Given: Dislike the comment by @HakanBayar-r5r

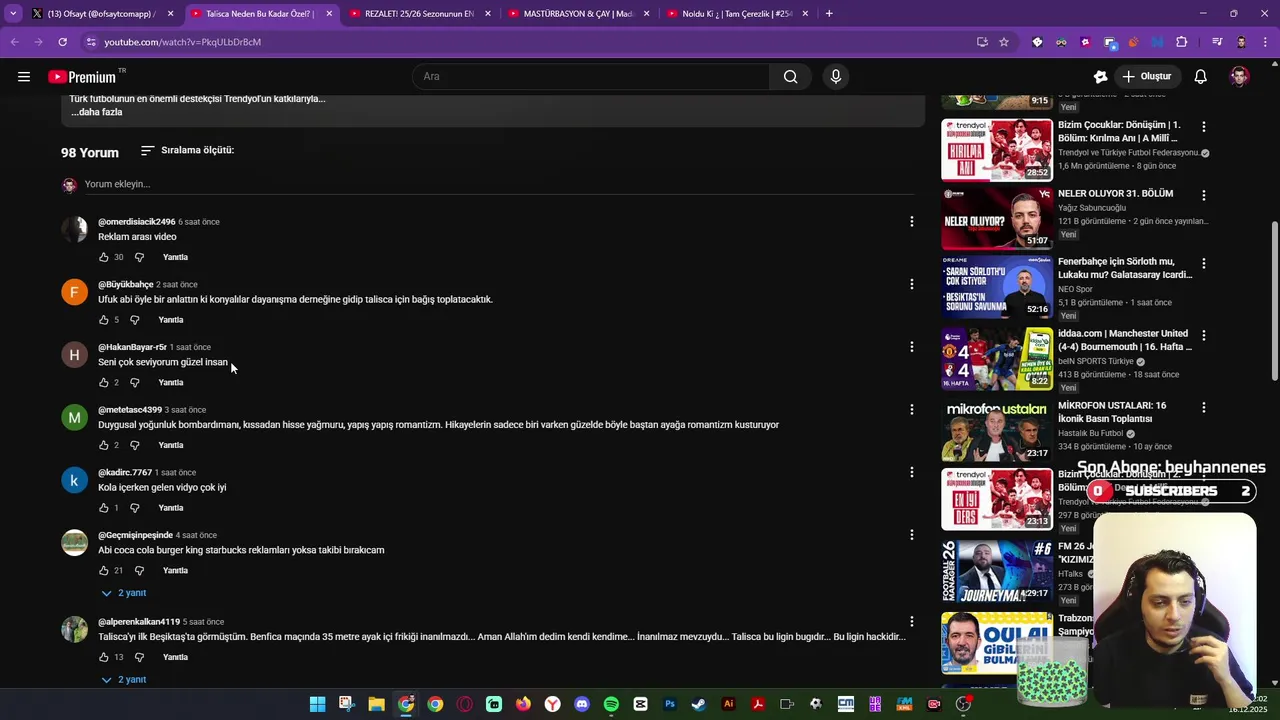Looking at the screenshot, I should 135,383.
